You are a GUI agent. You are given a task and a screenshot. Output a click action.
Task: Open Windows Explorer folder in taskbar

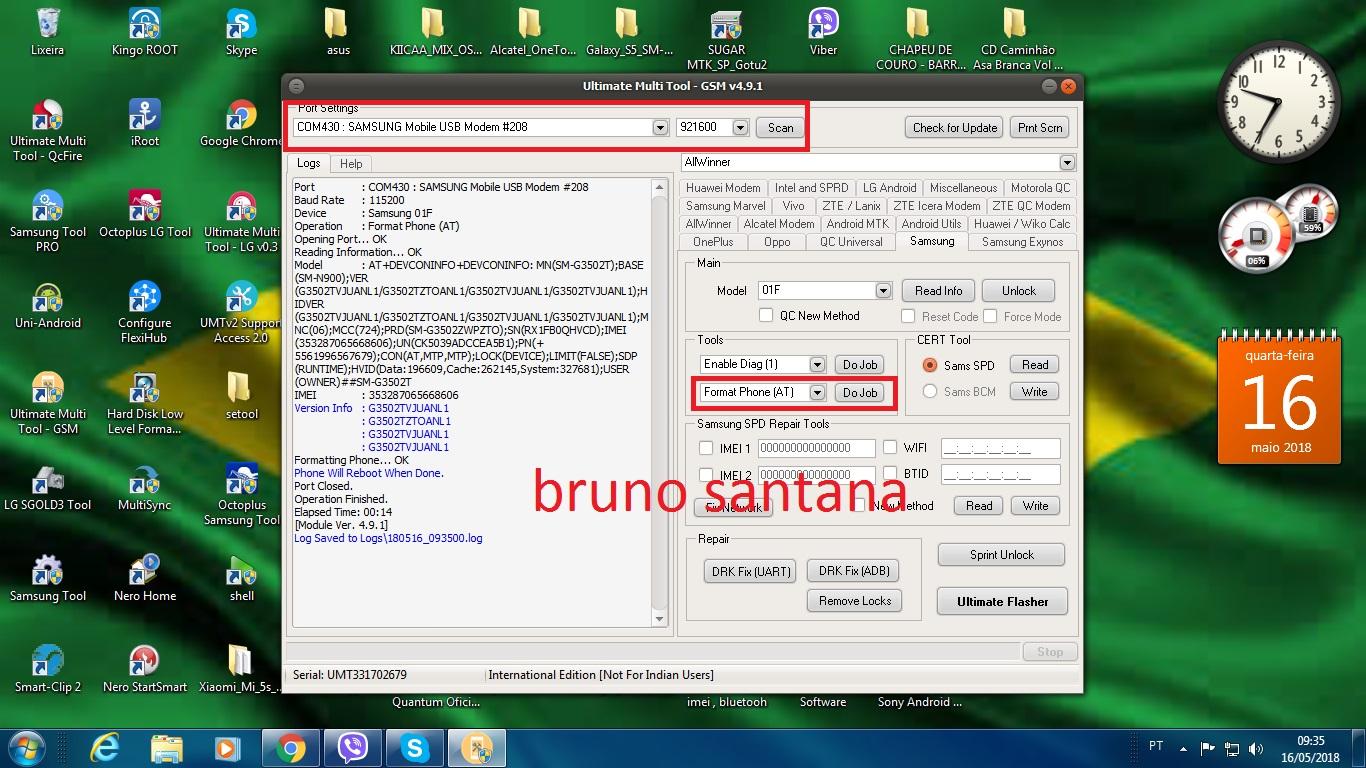pyautogui.click(x=167, y=748)
